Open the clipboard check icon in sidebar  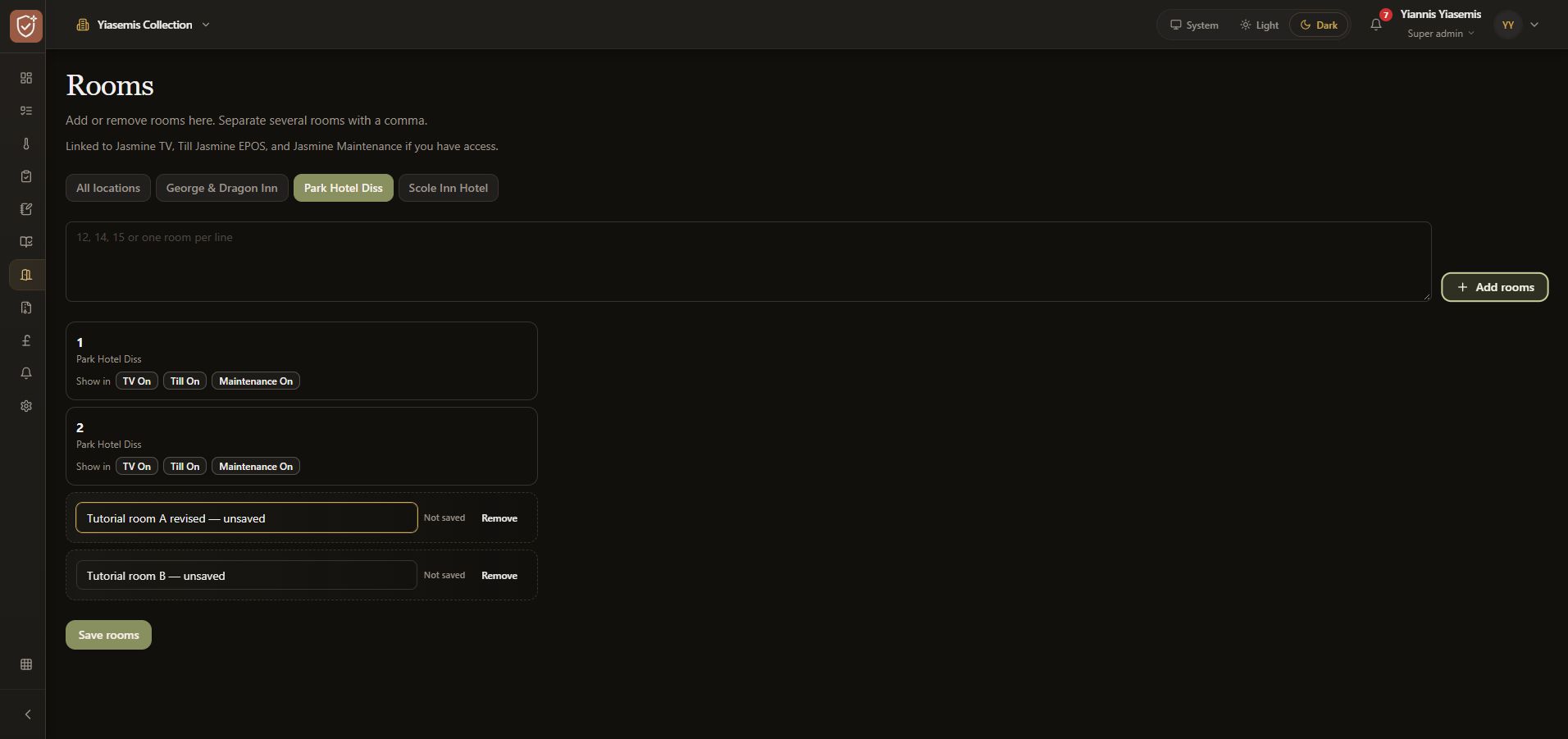tap(26, 176)
